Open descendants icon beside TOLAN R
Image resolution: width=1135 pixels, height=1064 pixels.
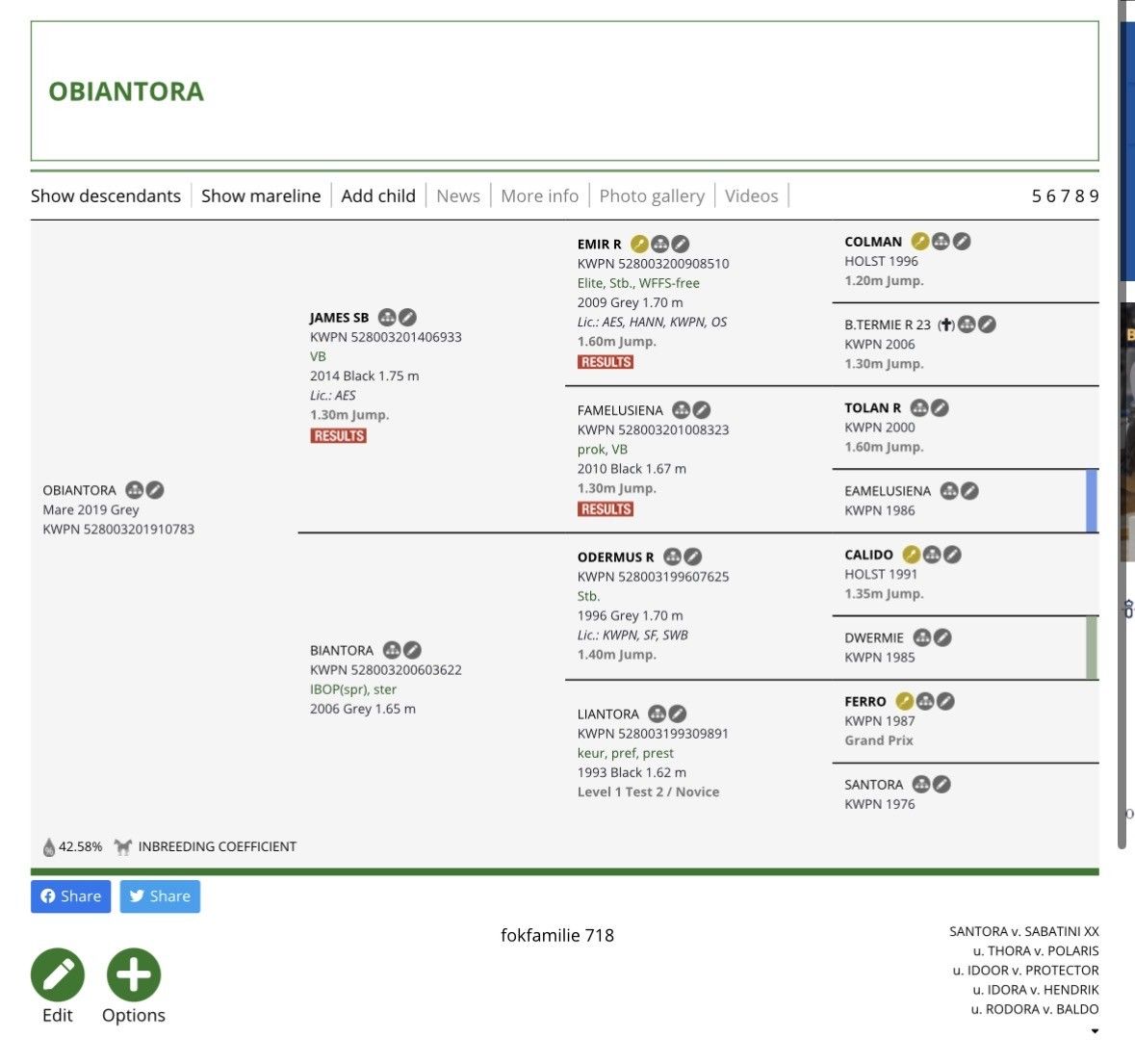click(x=919, y=407)
